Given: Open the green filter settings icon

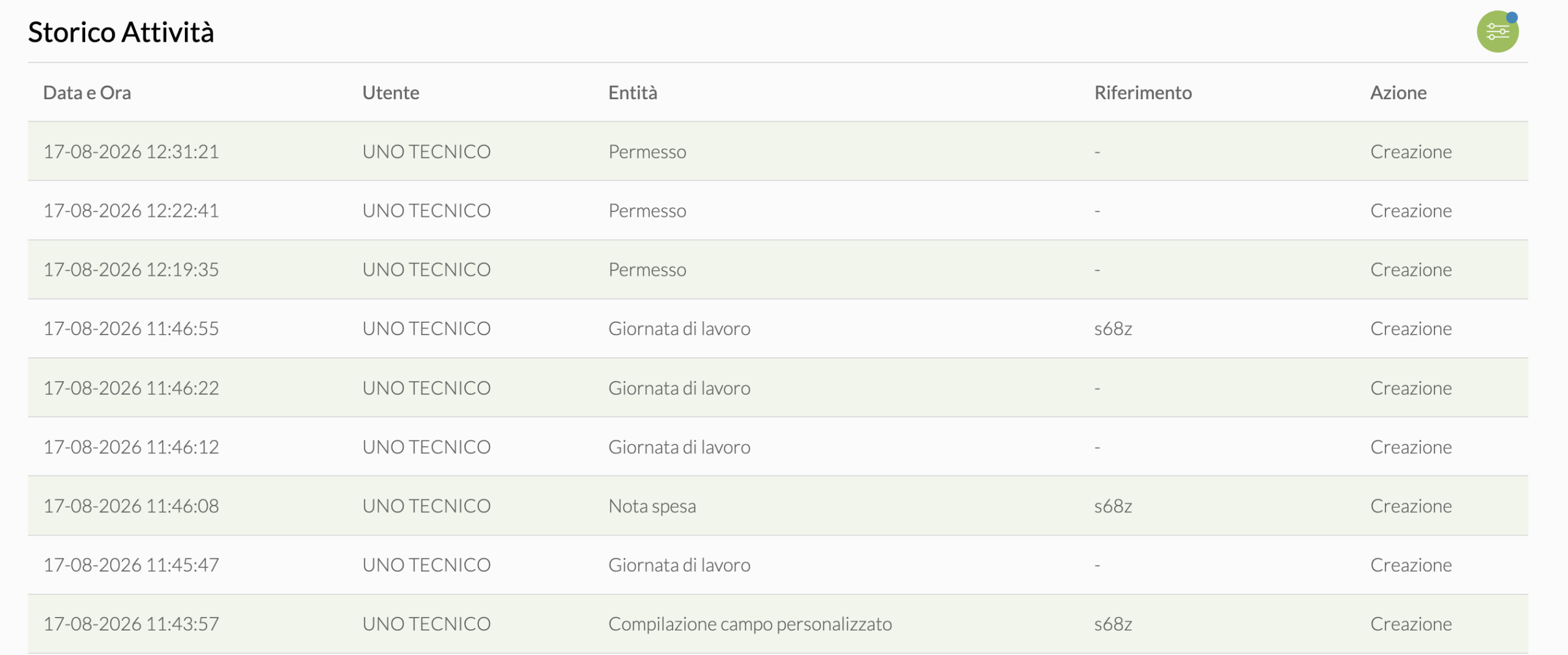Looking at the screenshot, I should coord(1497,31).
